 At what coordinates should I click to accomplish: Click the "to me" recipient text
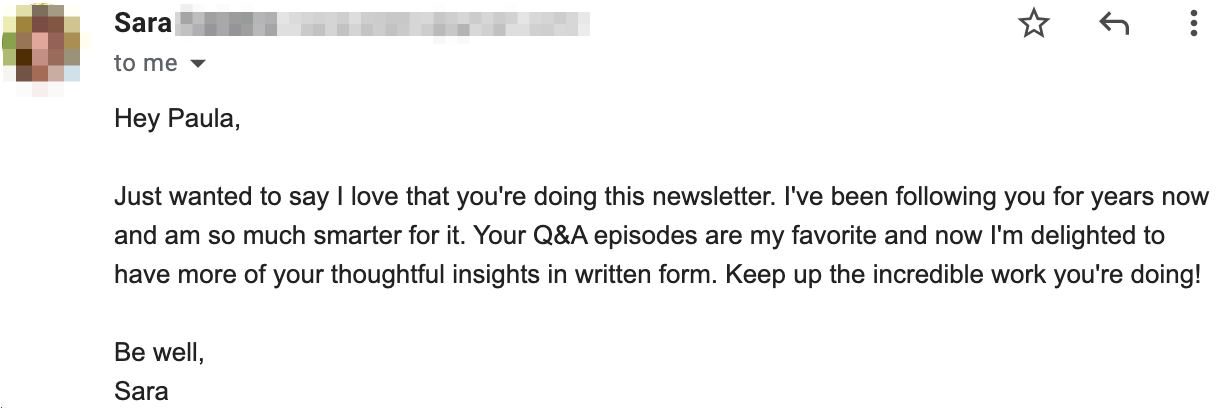point(145,63)
